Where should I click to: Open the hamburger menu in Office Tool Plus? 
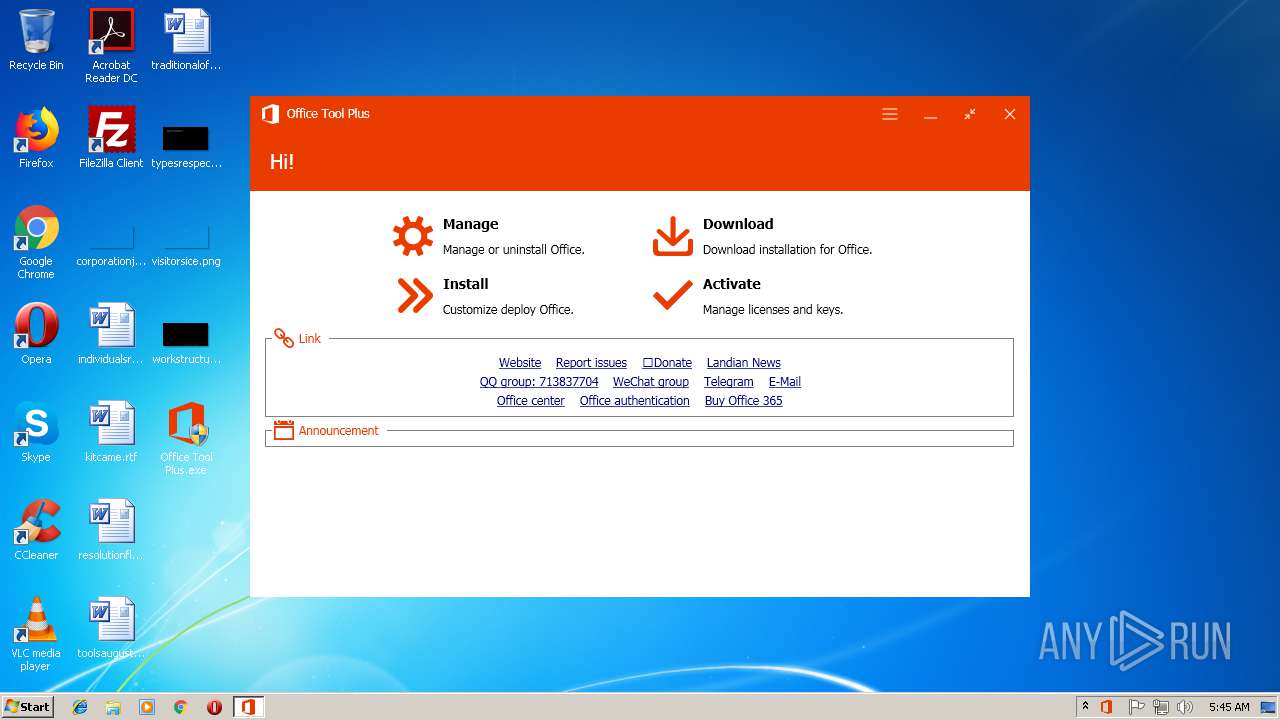point(890,114)
